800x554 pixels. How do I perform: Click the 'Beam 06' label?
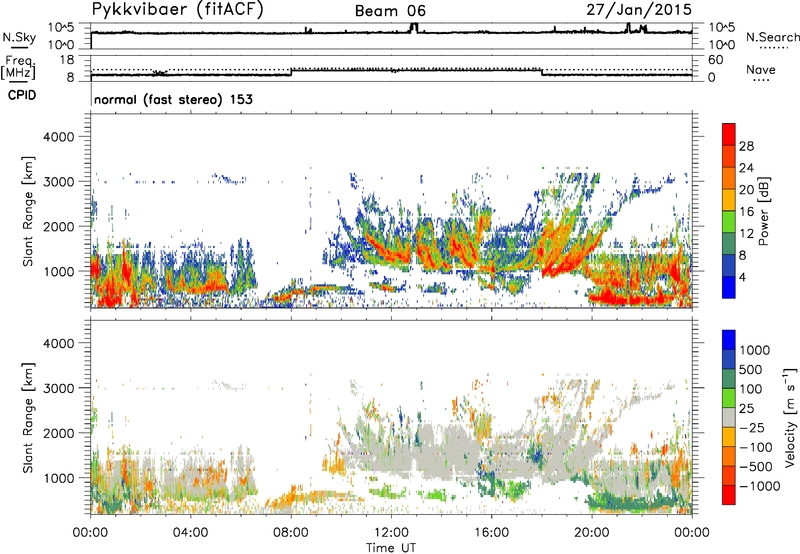click(x=390, y=11)
